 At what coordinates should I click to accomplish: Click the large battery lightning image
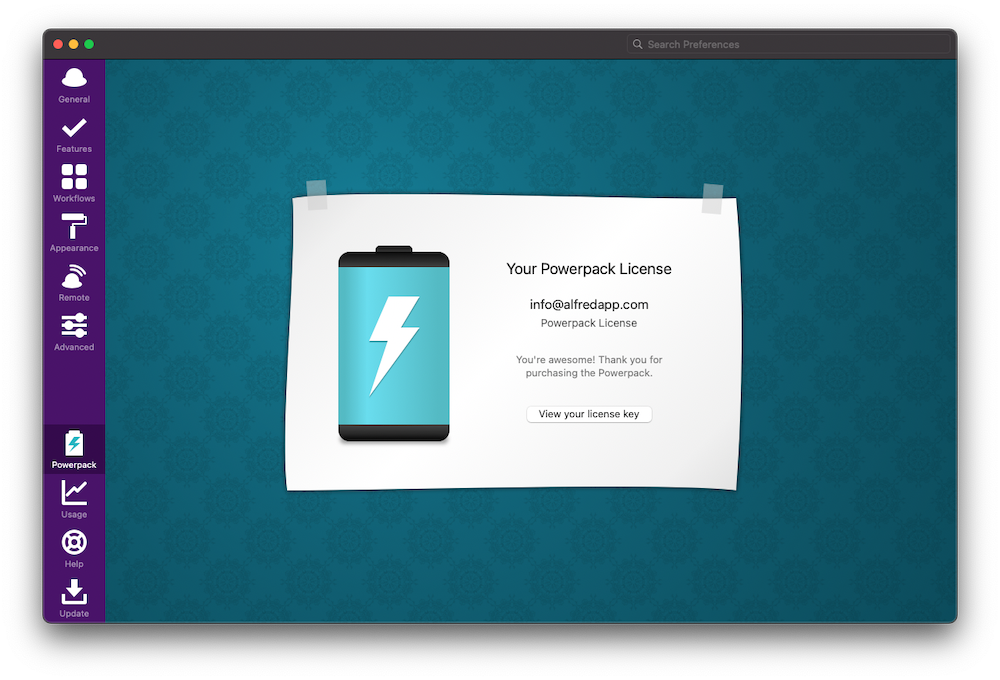394,345
